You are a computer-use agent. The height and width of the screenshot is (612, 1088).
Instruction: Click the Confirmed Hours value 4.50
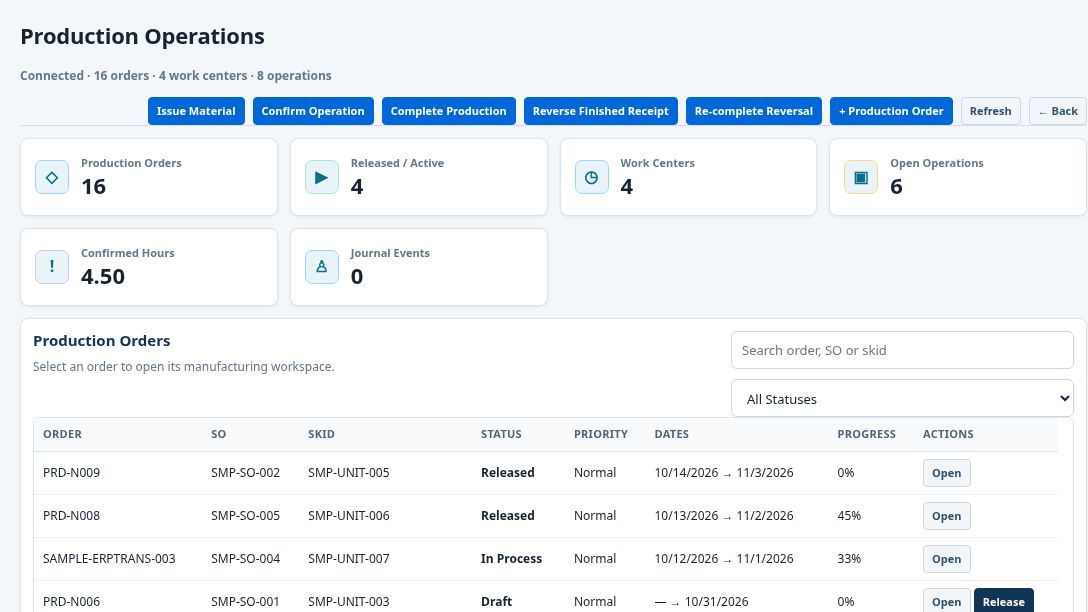(103, 276)
